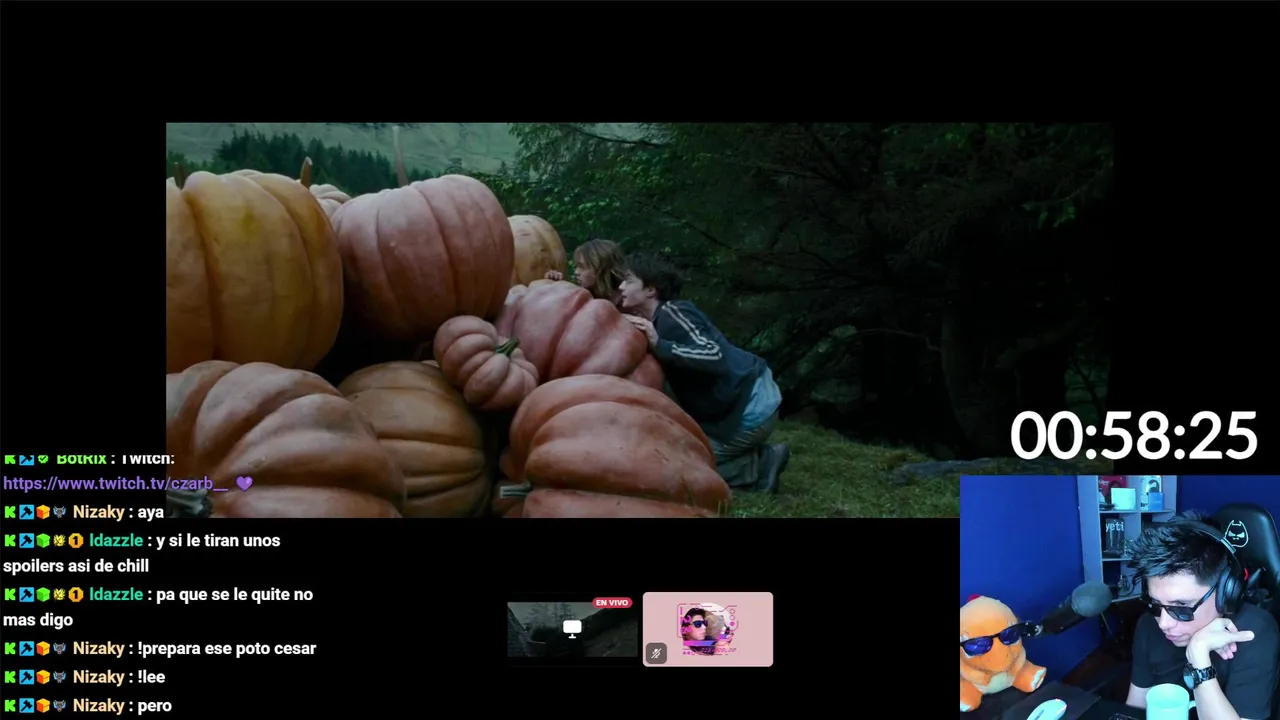
Task: Click the number 1 coin badge on Idazzle spoilers message
Action: [76, 541]
